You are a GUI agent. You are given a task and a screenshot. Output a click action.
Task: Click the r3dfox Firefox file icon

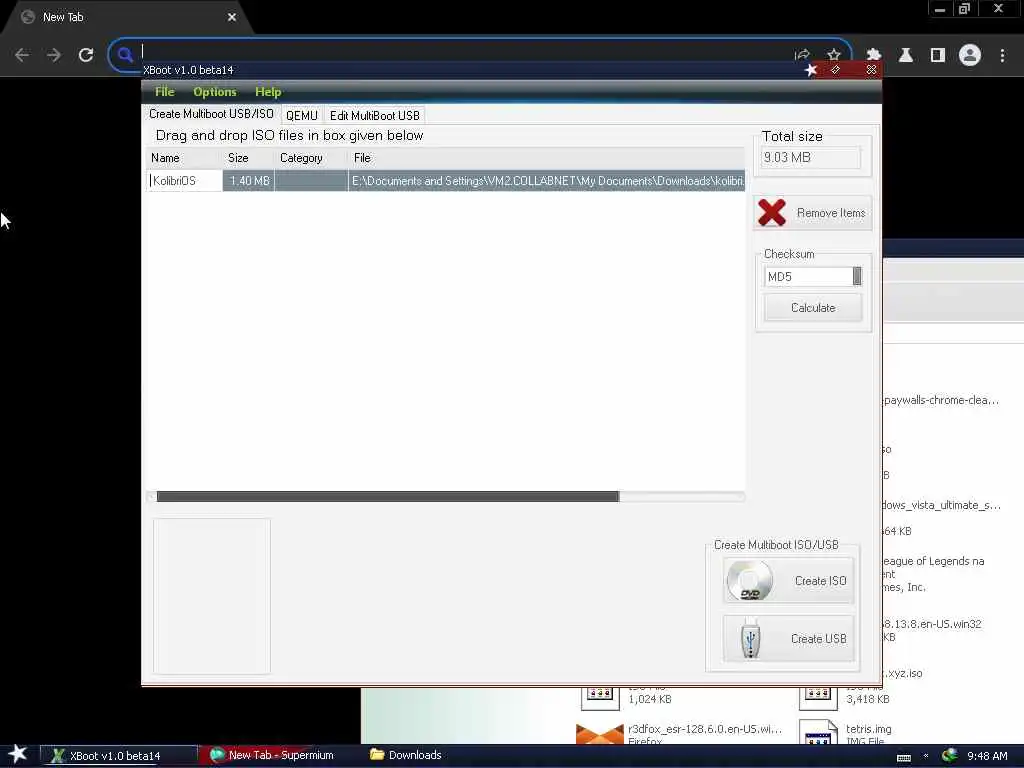600,733
